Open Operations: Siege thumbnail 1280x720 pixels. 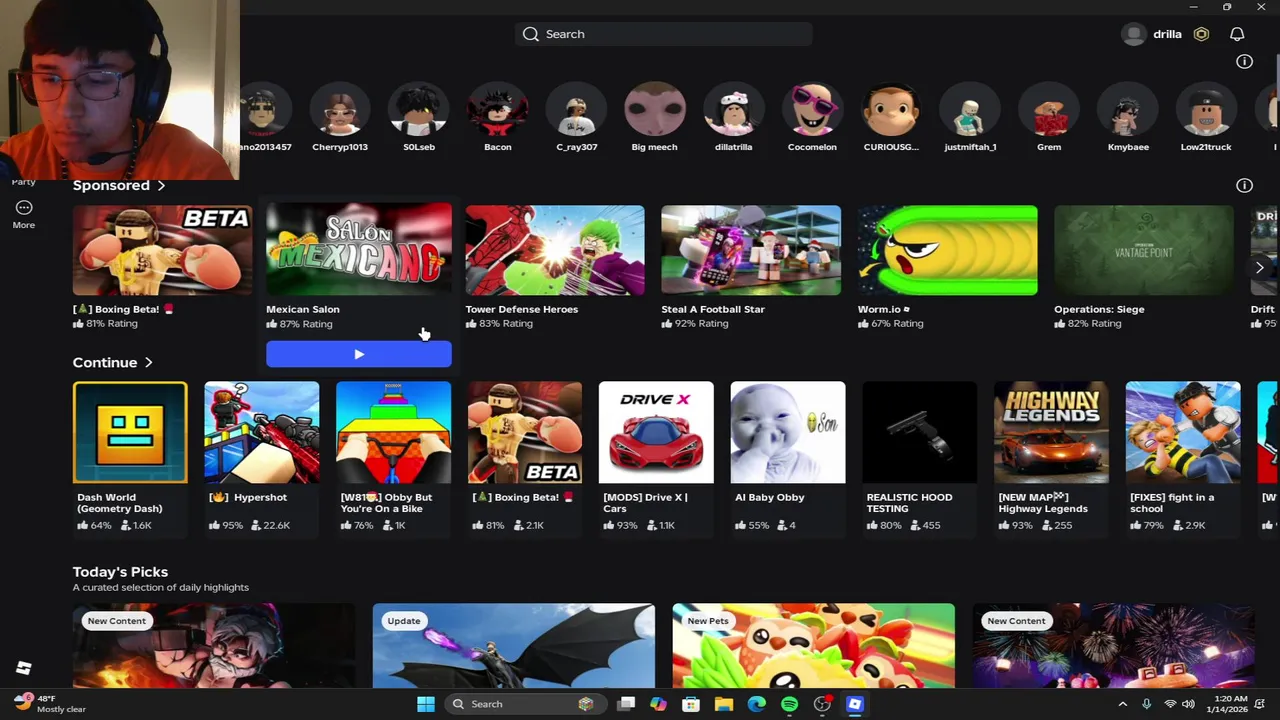pyautogui.click(x=1144, y=250)
